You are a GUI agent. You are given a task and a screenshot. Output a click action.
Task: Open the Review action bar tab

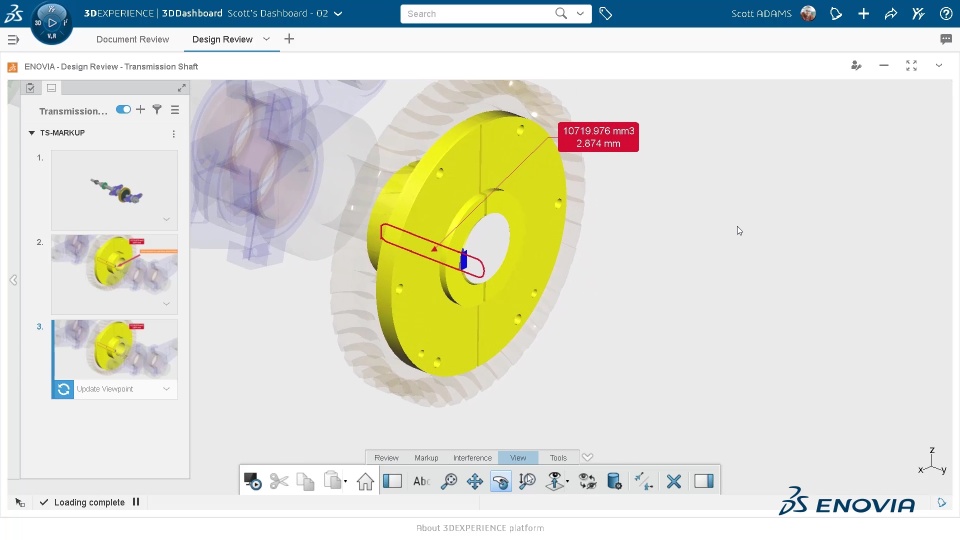[386, 458]
